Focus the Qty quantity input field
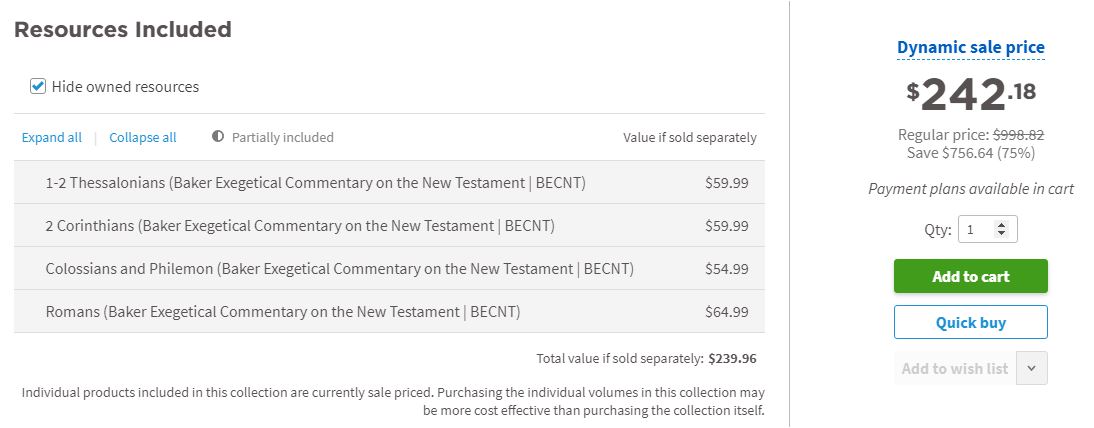 click(x=977, y=230)
